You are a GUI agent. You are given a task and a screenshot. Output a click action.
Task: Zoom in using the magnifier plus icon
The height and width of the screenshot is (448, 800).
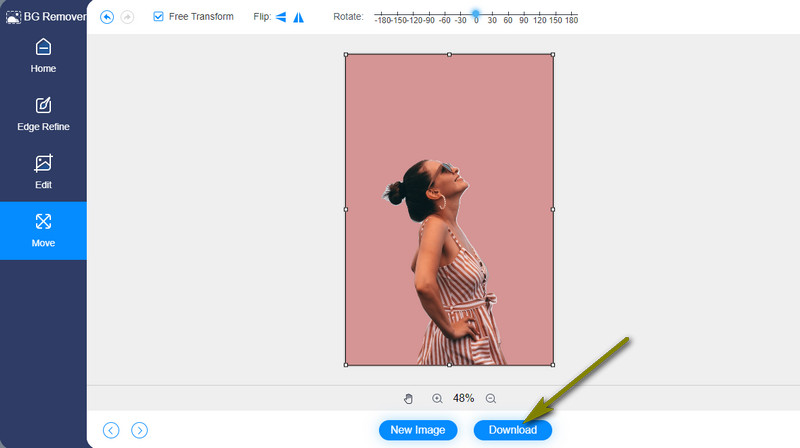[437, 398]
